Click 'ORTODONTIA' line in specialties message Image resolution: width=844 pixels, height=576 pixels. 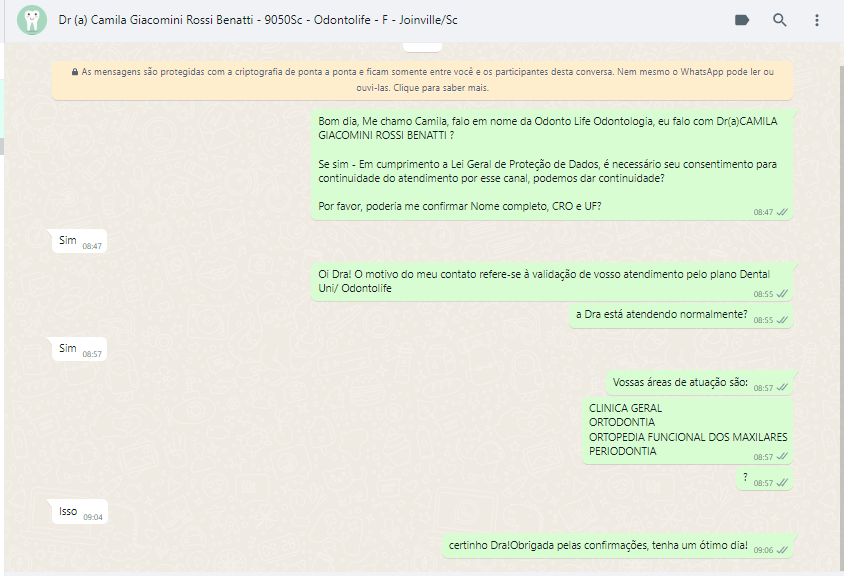622,422
